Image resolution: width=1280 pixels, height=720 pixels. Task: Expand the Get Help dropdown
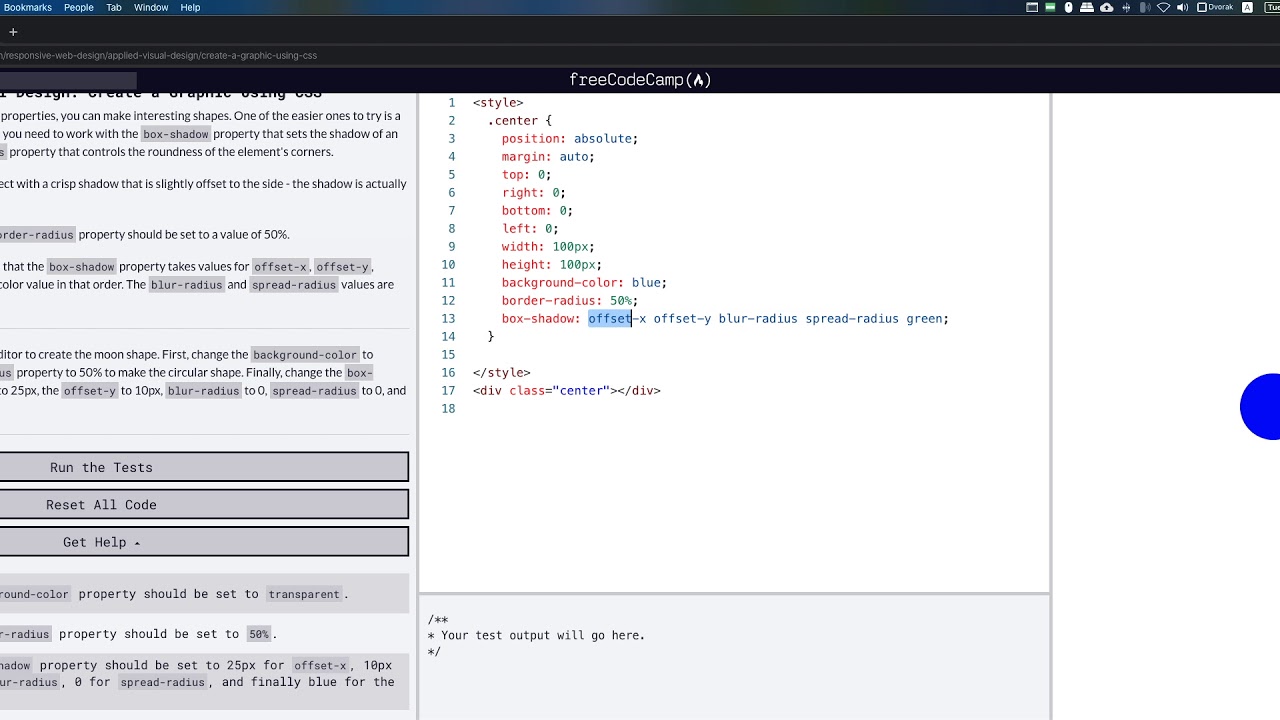(204, 542)
